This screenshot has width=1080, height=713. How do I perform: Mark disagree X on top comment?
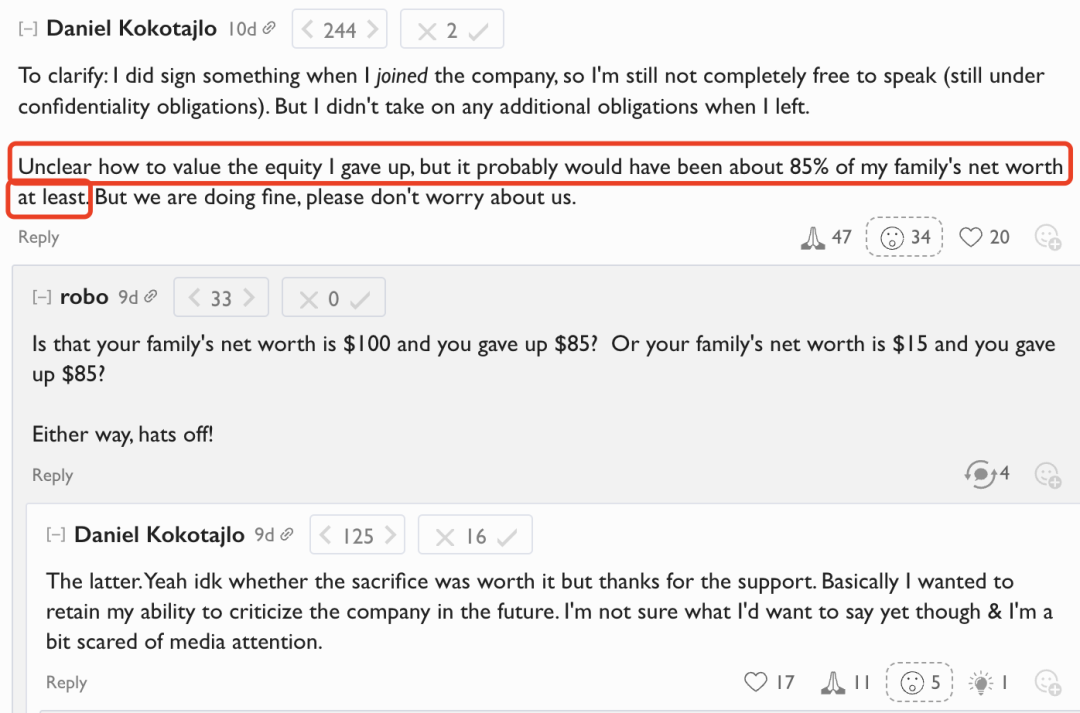coord(427,31)
